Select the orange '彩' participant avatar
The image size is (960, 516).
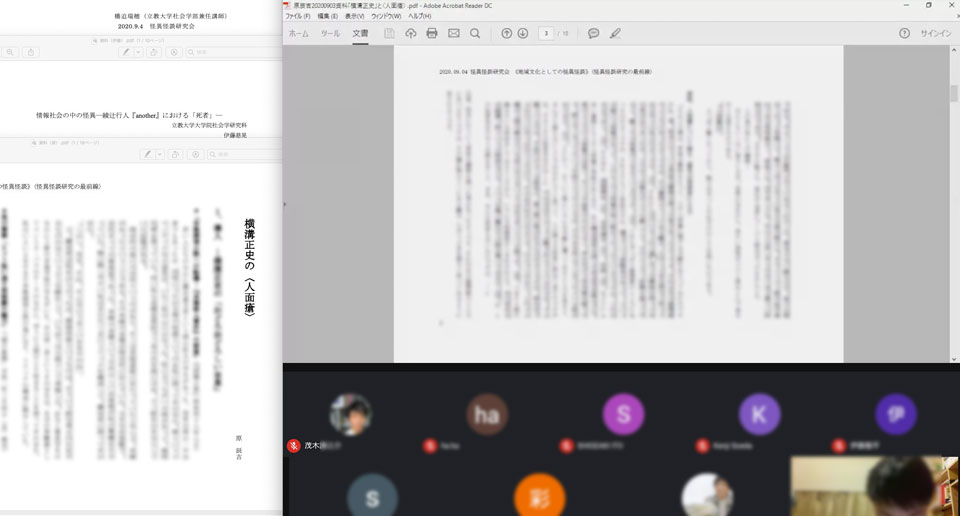[539, 495]
